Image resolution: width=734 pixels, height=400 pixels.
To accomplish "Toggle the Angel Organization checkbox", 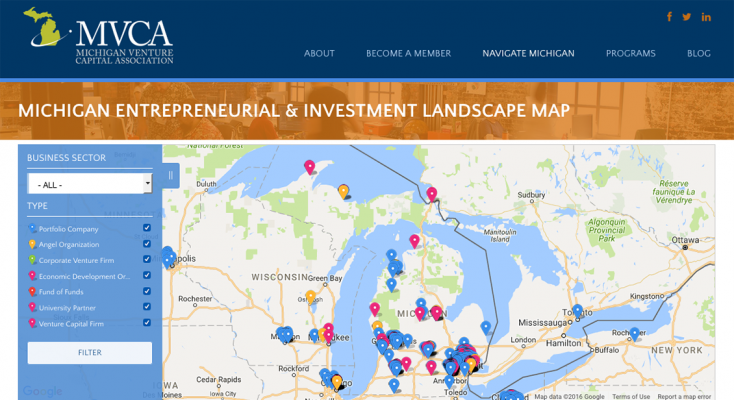I will point(147,244).
